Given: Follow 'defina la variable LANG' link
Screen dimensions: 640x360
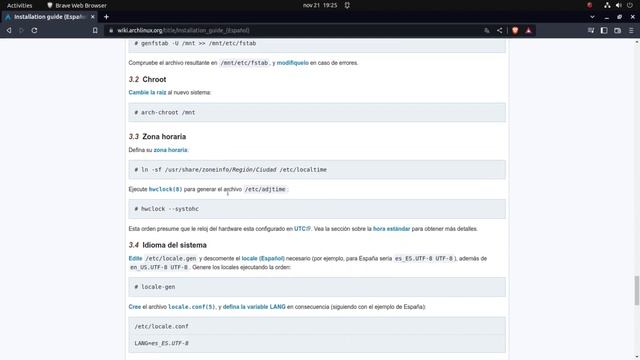Looking at the screenshot, I should tap(254, 307).
